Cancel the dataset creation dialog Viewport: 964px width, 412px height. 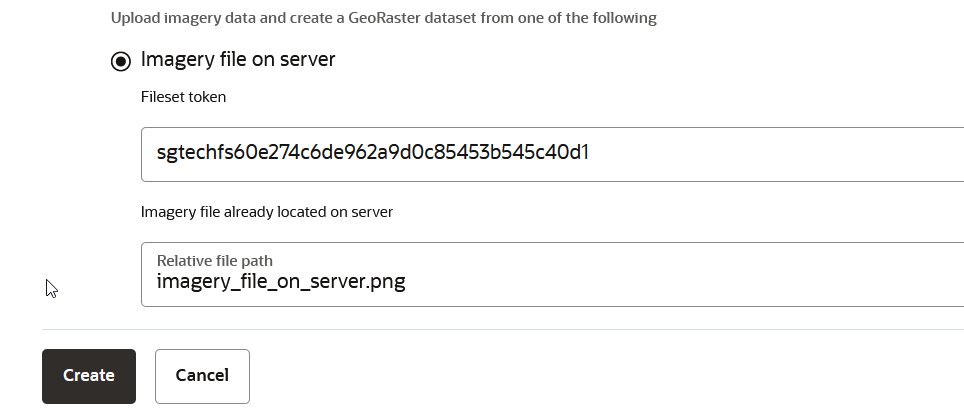tap(202, 376)
